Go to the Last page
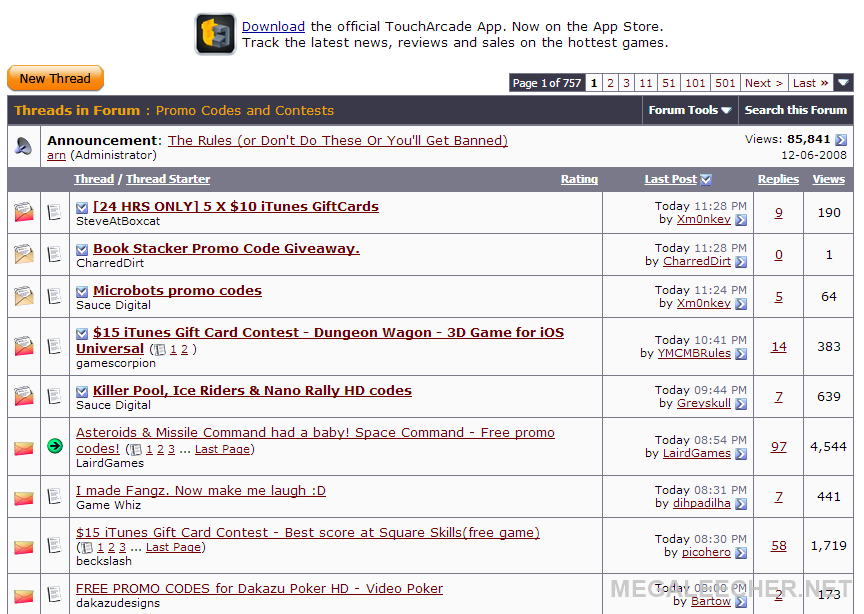This screenshot has height=614, width=864. (x=810, y=83)
